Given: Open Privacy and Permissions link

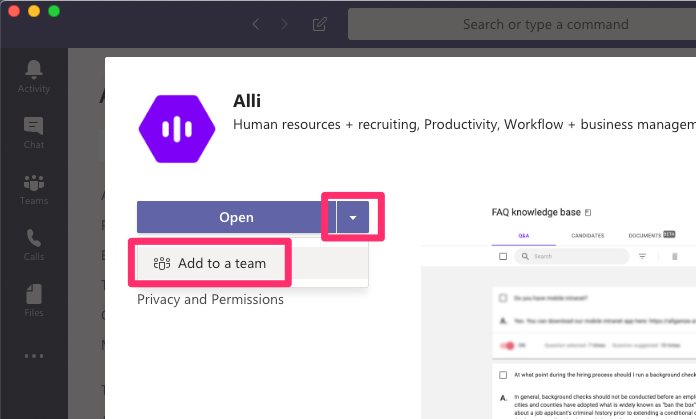Looking at the screenshot, I should pos(210,300).
